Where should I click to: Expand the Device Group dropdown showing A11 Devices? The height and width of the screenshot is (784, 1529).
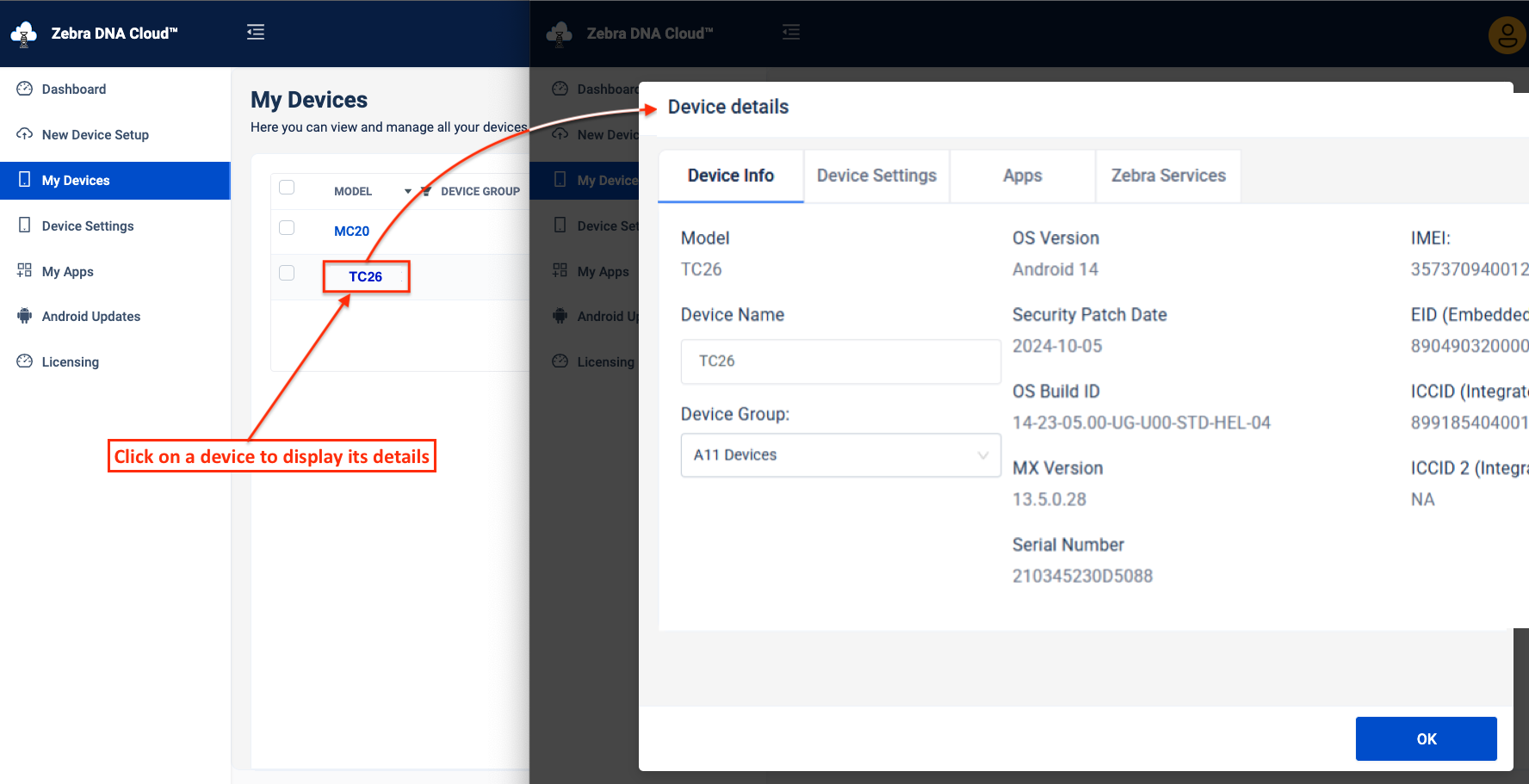(x=840, y=455)
